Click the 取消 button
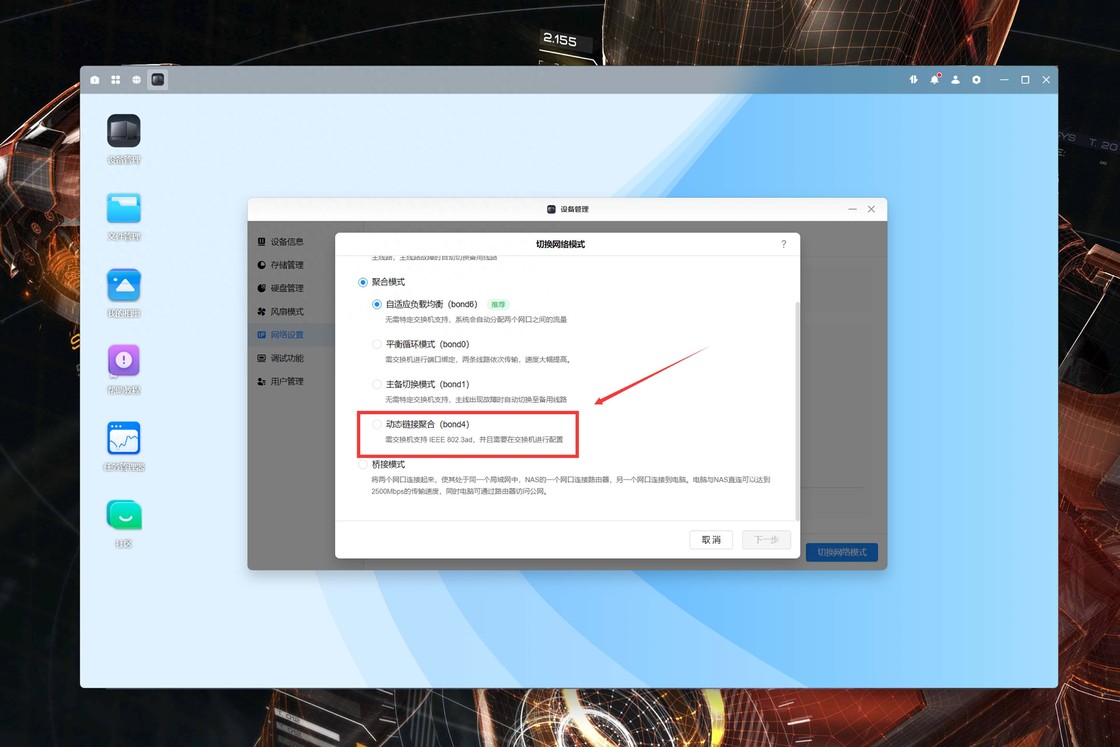Viewport: 1120px width, 747px height. 711,540
